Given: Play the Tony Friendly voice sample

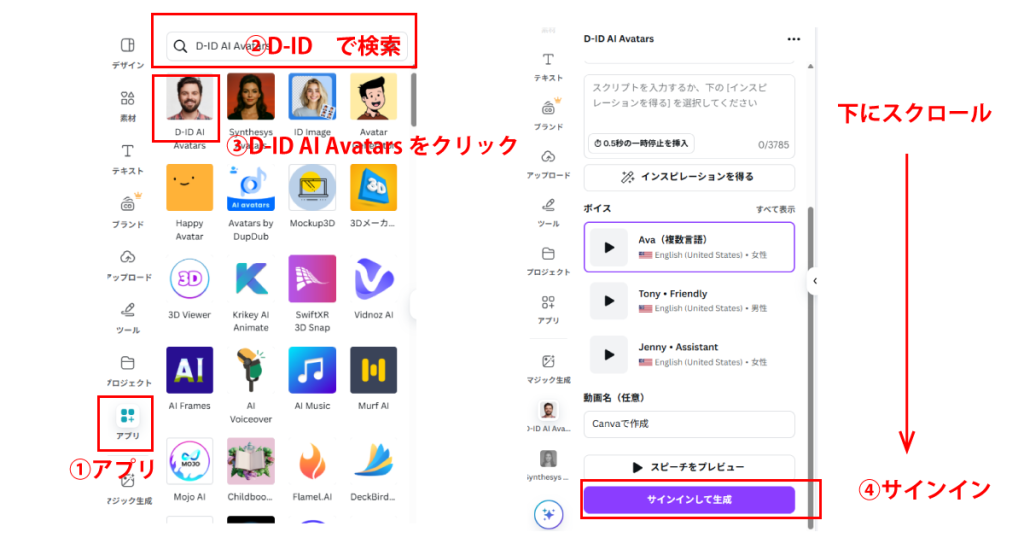Looking at the screenshot, I should click(609, 301).
